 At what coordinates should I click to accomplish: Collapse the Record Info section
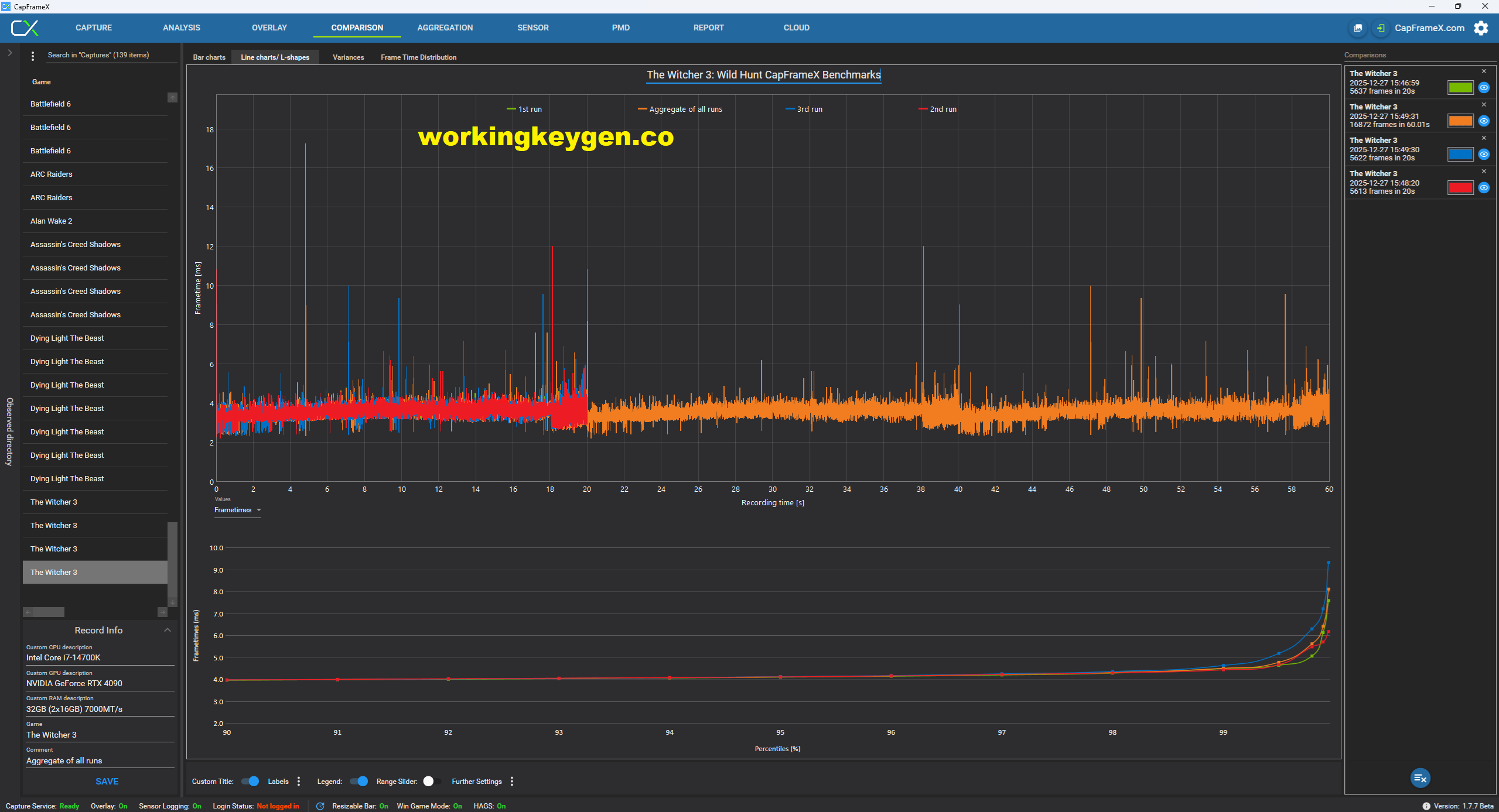(x=168, y=629)
